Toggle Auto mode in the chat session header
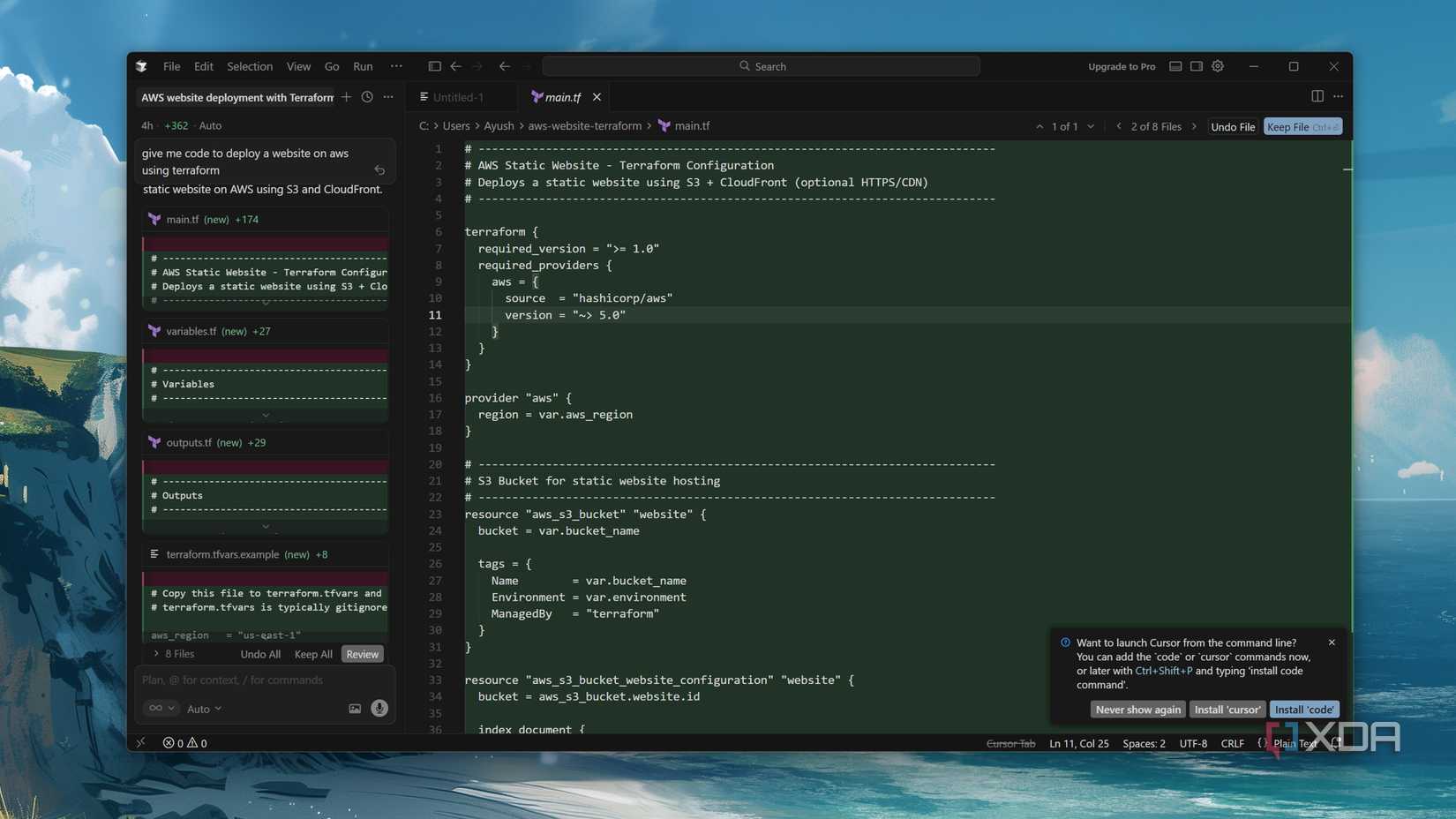This screenshot has height=819, width=1456. click(209, 125)
